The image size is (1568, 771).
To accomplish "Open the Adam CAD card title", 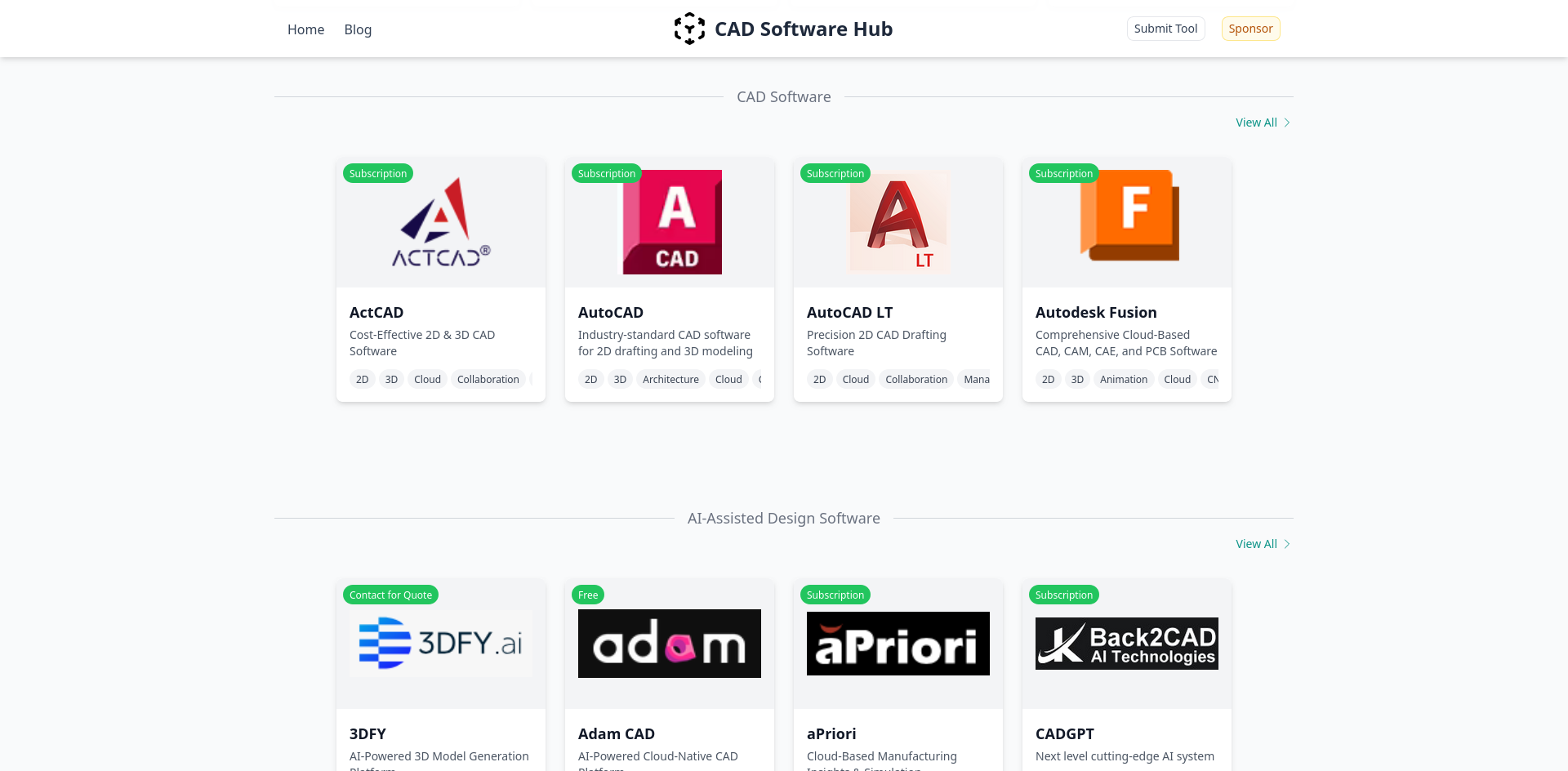I will [617, 733].
